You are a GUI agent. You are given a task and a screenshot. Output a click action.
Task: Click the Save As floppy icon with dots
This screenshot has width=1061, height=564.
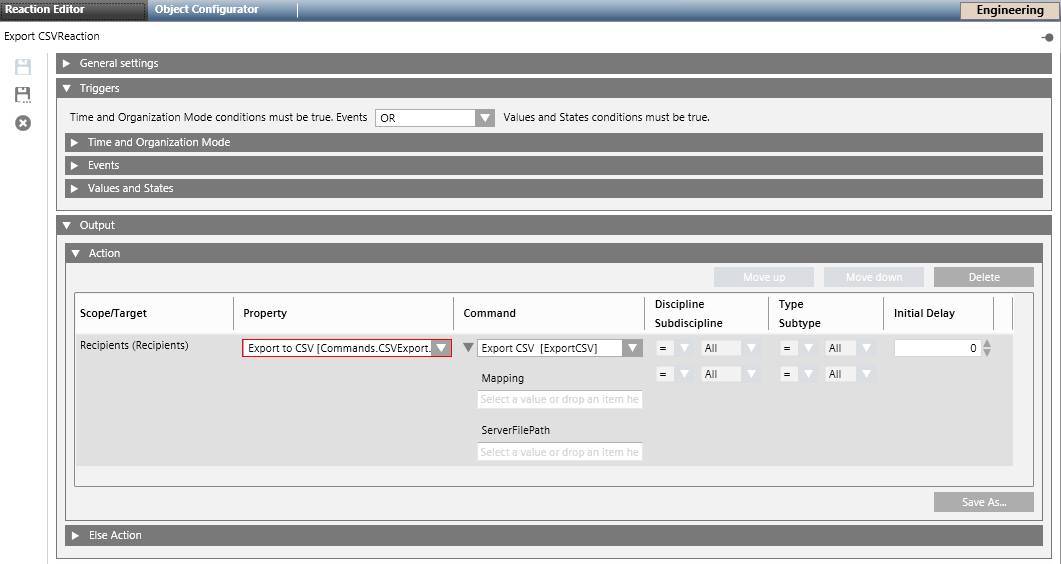pos(22,95)
